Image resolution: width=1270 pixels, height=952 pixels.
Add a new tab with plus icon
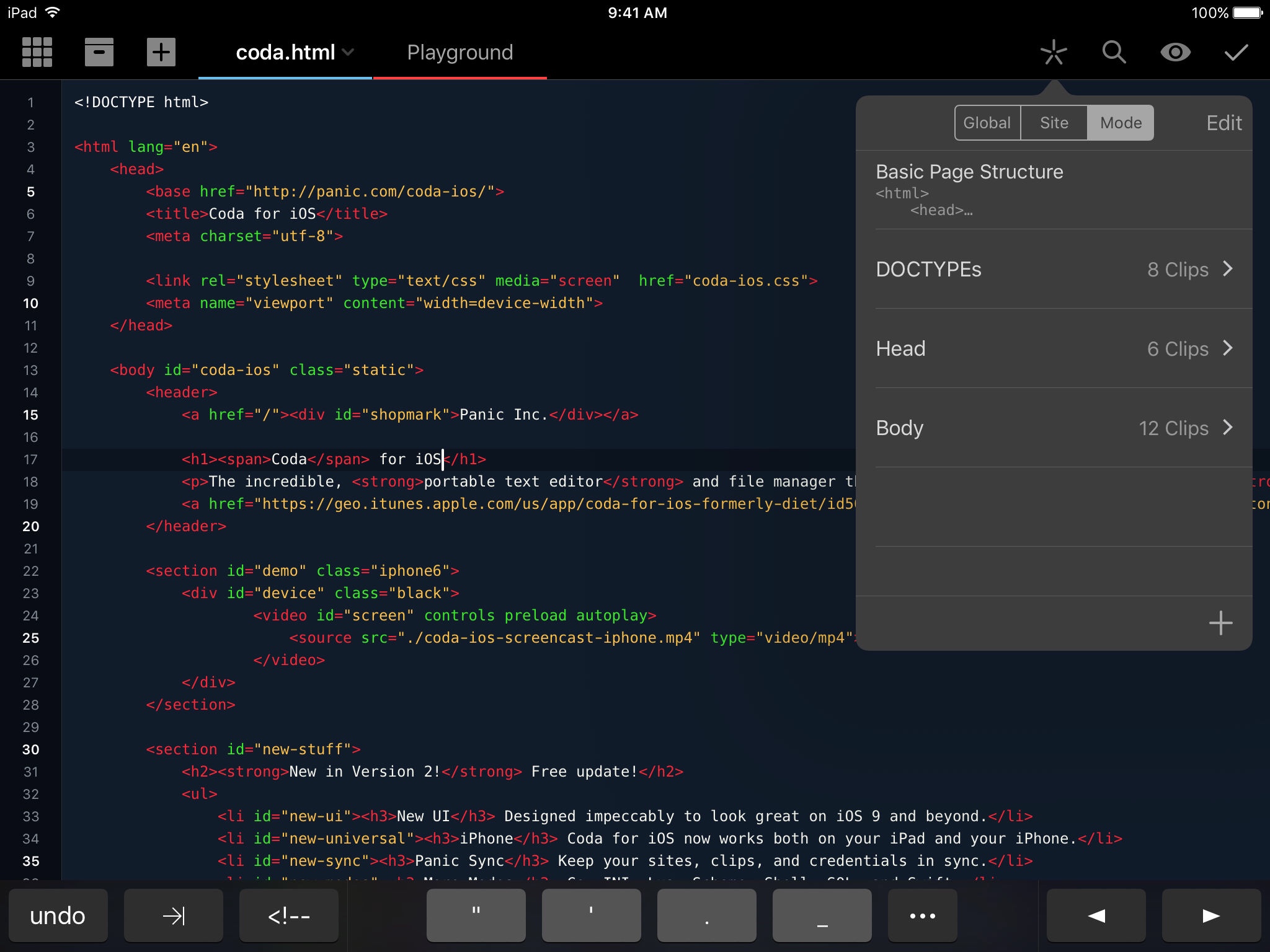click(x=161, y=52)
